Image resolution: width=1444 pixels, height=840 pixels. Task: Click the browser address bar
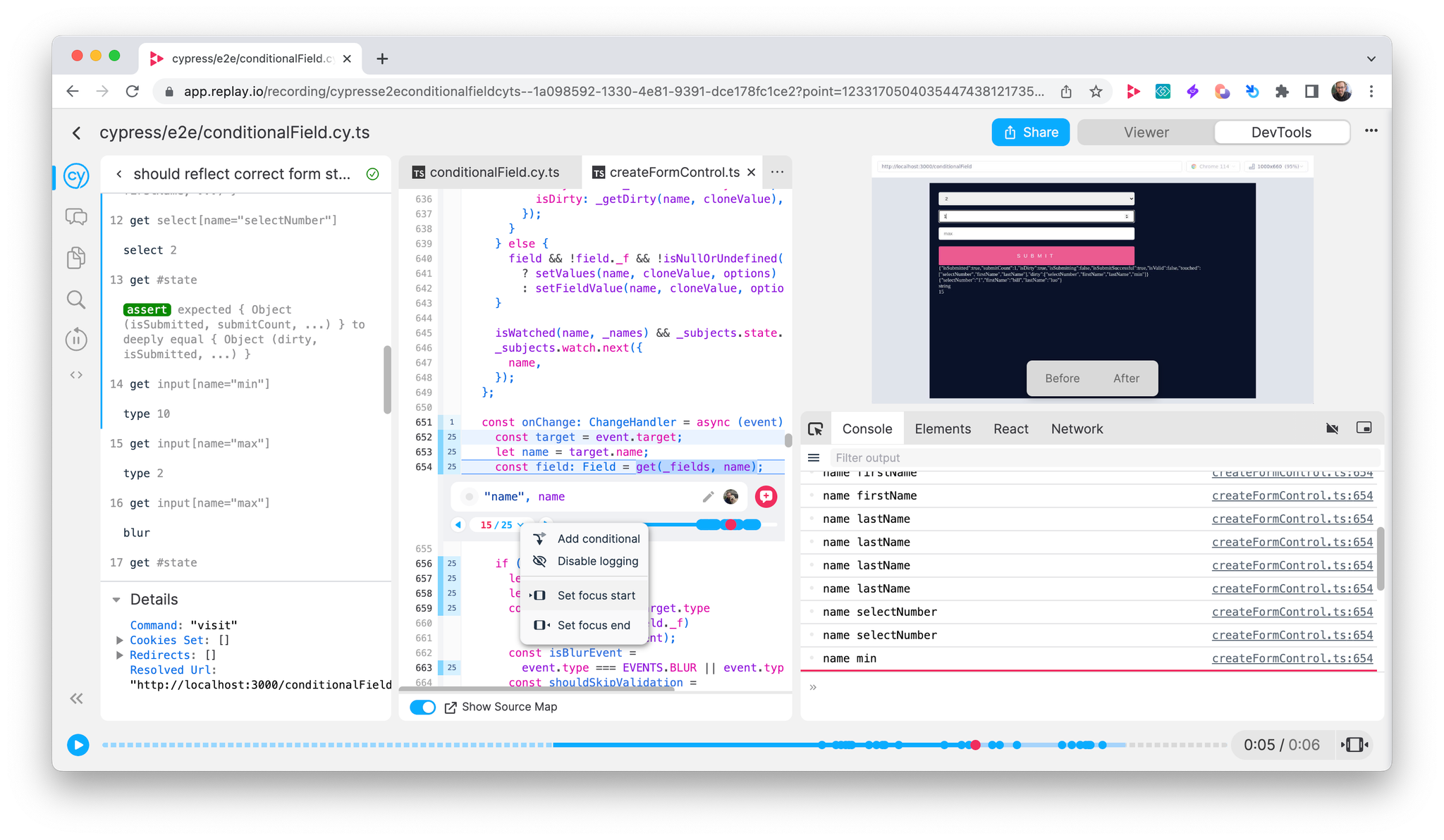(x=613, y=92)
